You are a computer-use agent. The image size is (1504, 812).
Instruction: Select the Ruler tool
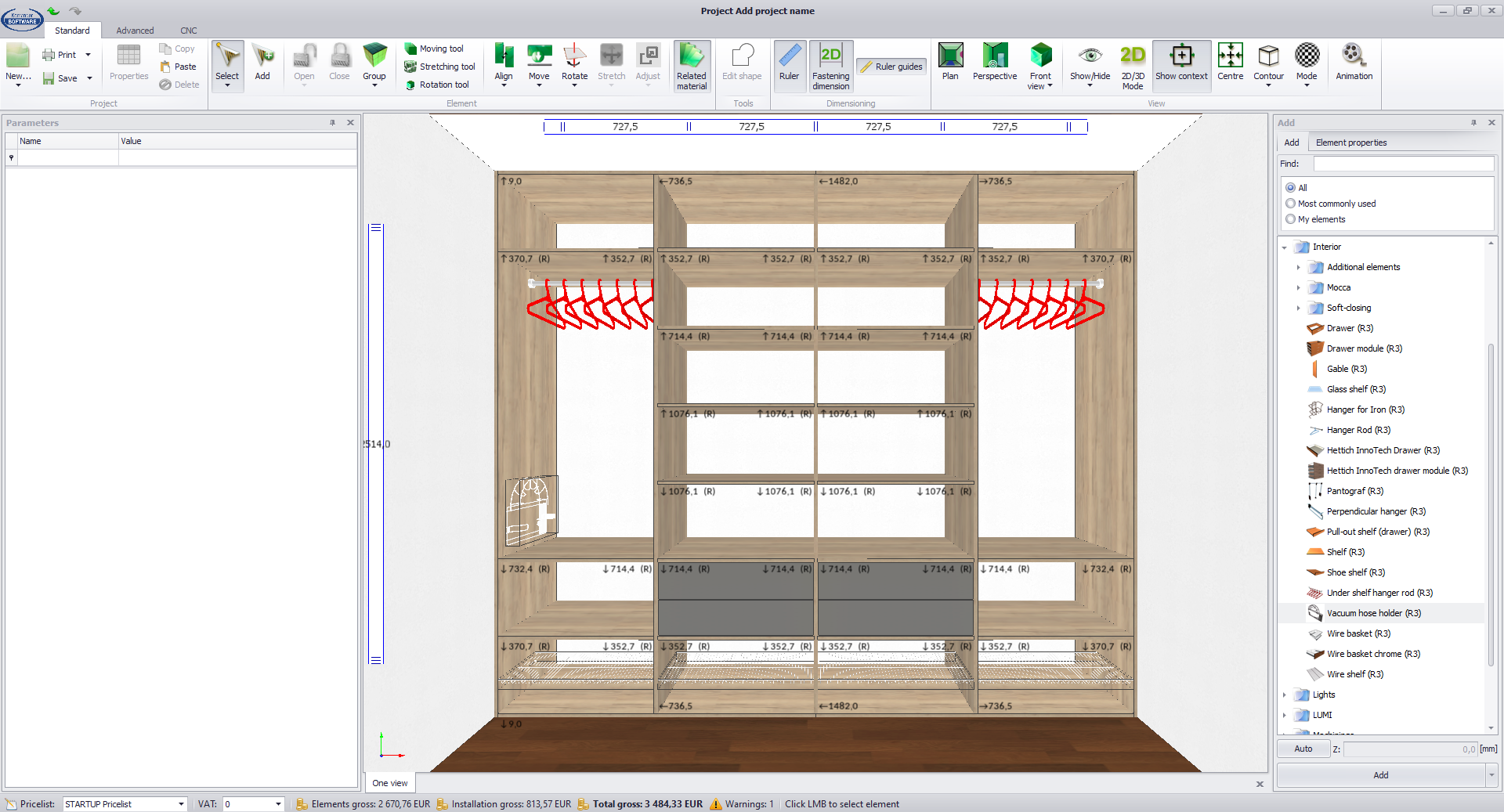[789, 64]
